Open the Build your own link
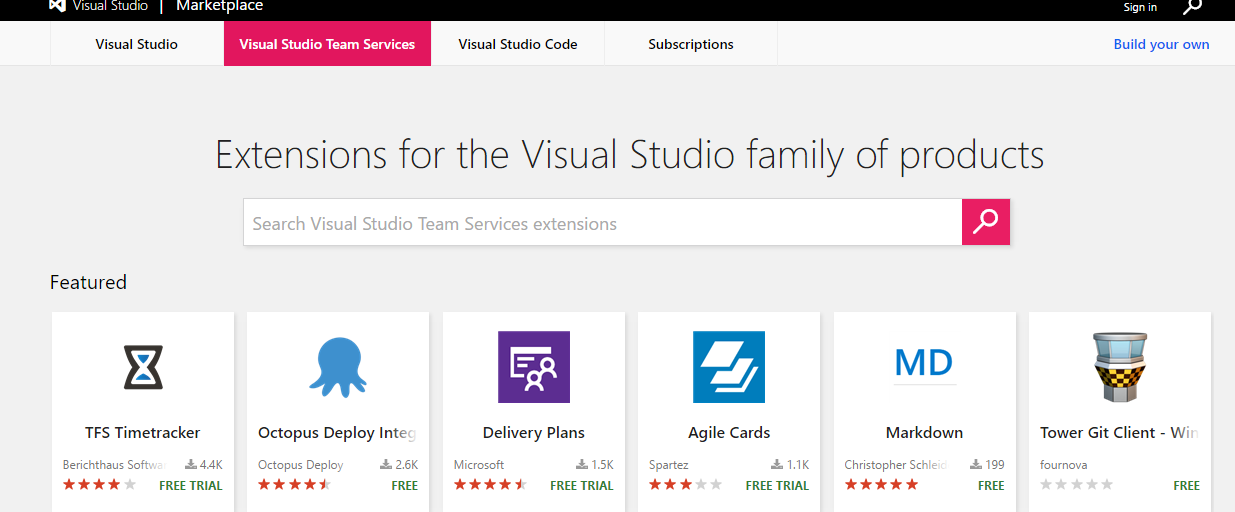This screenshot has width=1235, height=512. 1161,44
